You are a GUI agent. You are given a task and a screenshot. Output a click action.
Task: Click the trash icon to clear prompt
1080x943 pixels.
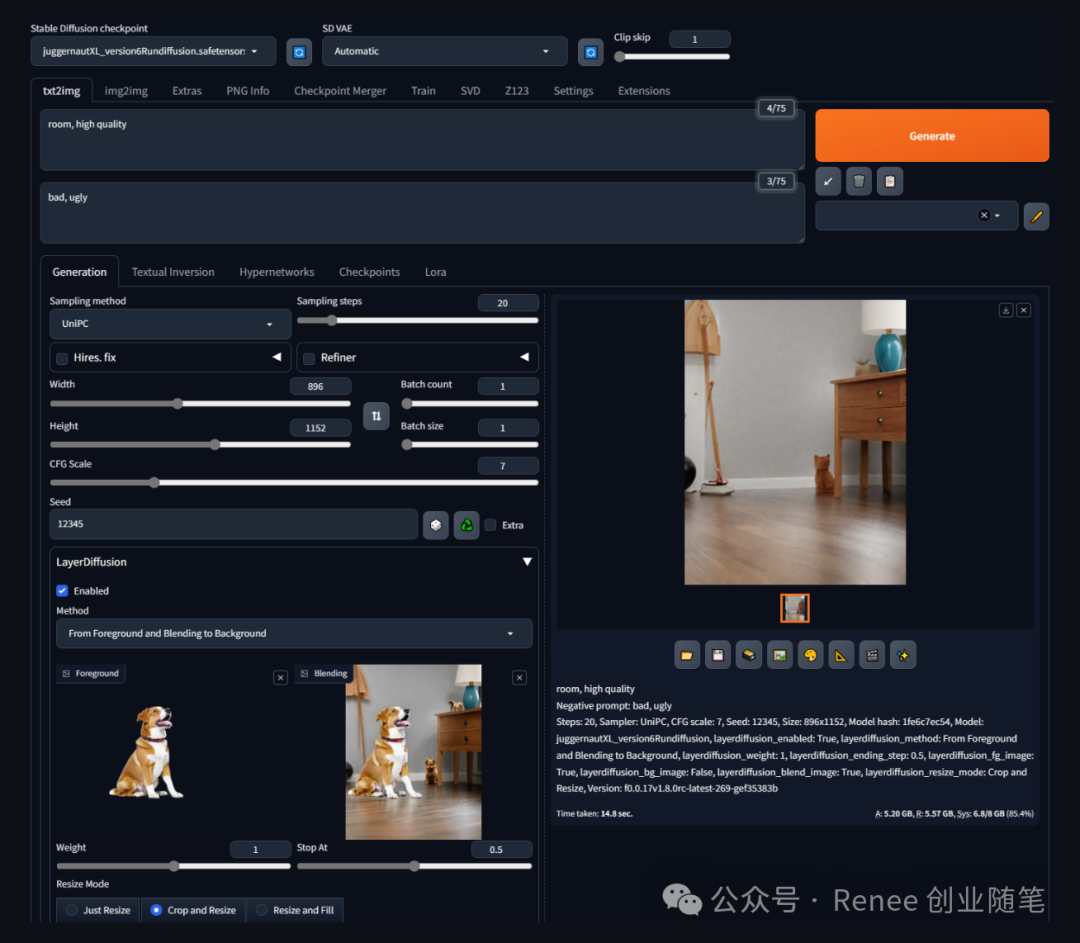click(x=859, y=181)
